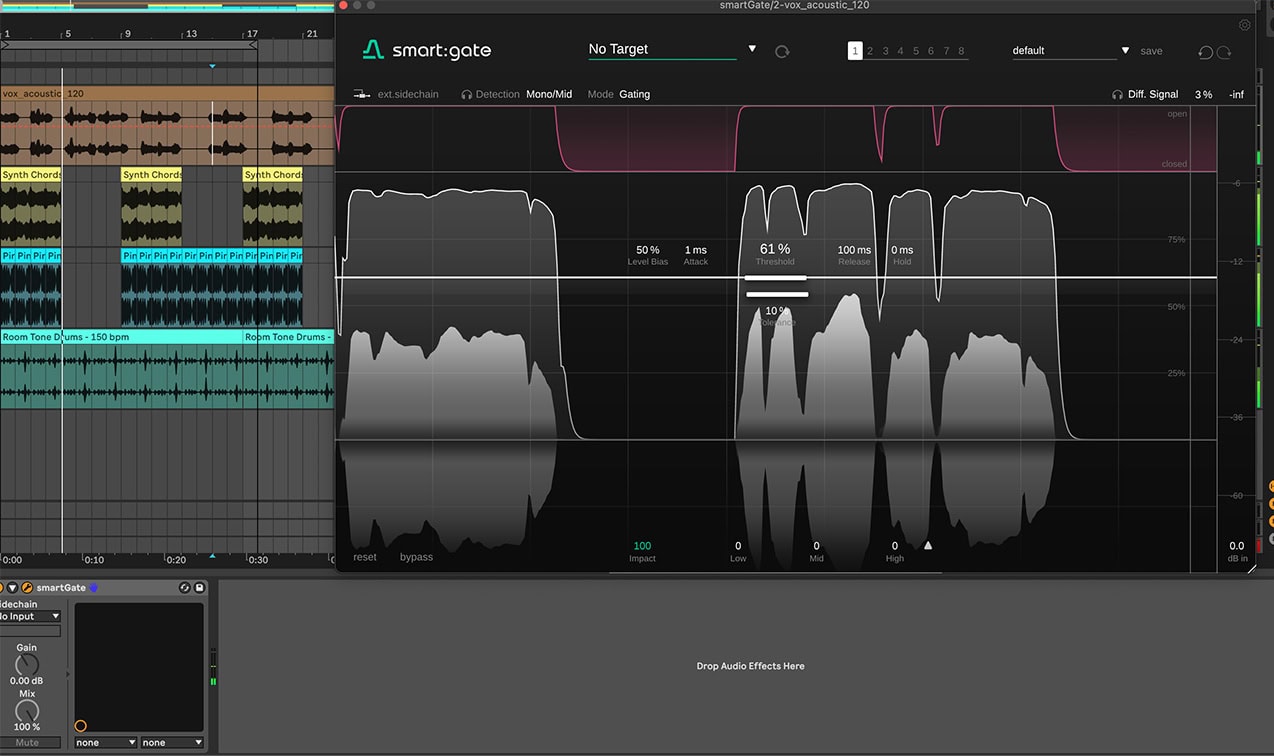
Task: Click the Tolerance line handle
Action: 776,294
